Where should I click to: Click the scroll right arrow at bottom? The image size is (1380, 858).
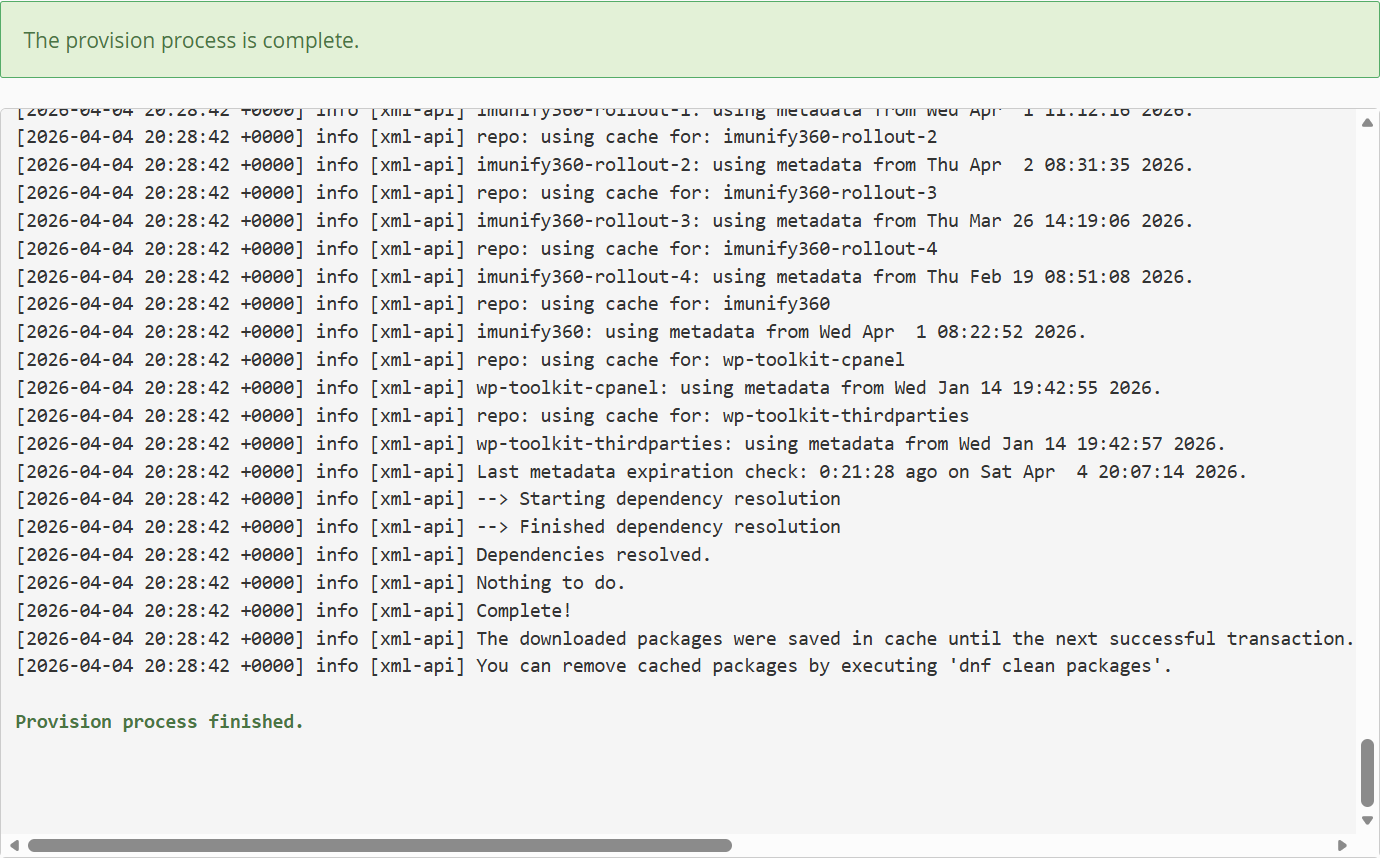(x=1343, y=846)
